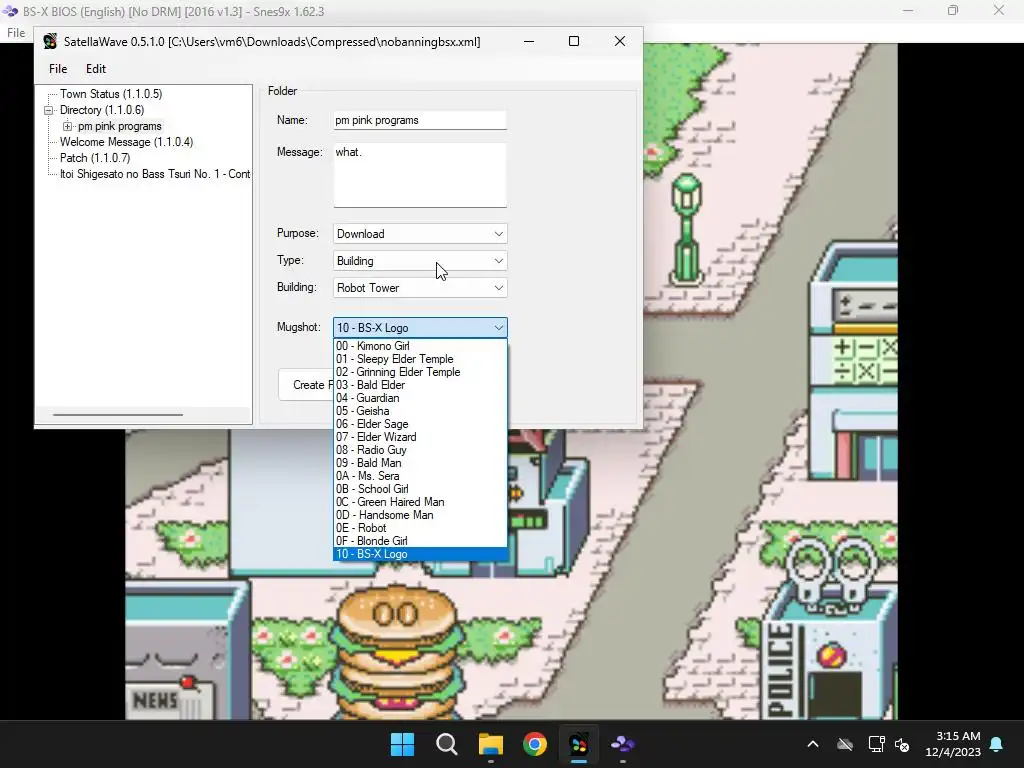Close the Mugshot dropdown via its arrow
The image size is (1024, 768).
pos(498,328)
